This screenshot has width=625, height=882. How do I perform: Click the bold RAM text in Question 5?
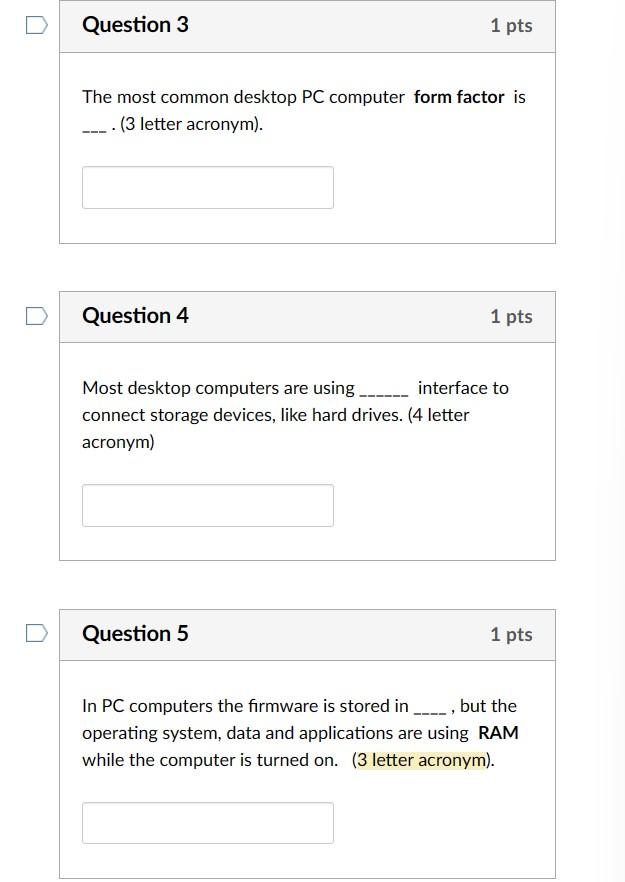pos(499,733)
